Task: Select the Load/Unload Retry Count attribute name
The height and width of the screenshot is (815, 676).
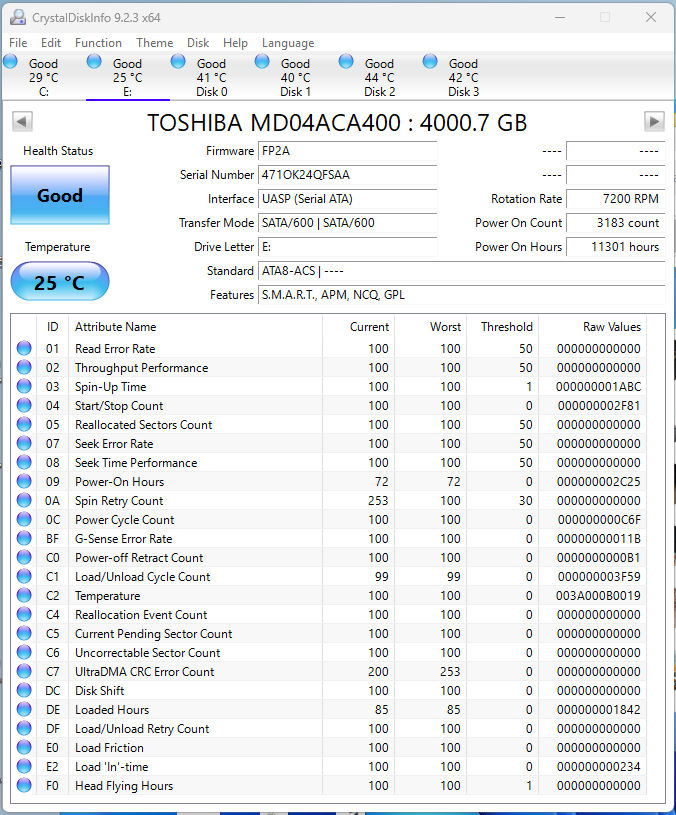Action: pyautogui.click(x=142, y=729)
